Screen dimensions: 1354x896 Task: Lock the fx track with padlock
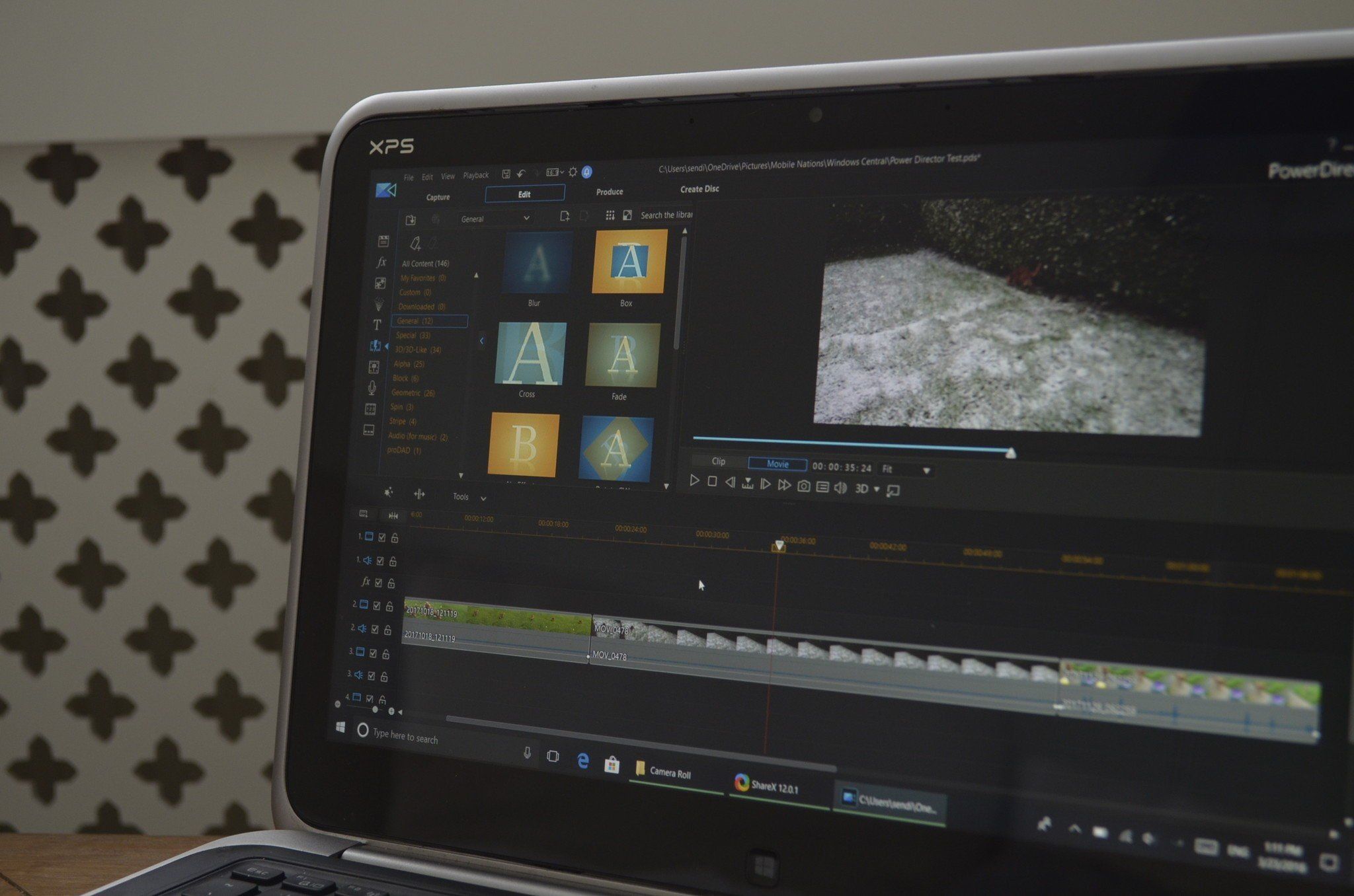tap(391, 583)
